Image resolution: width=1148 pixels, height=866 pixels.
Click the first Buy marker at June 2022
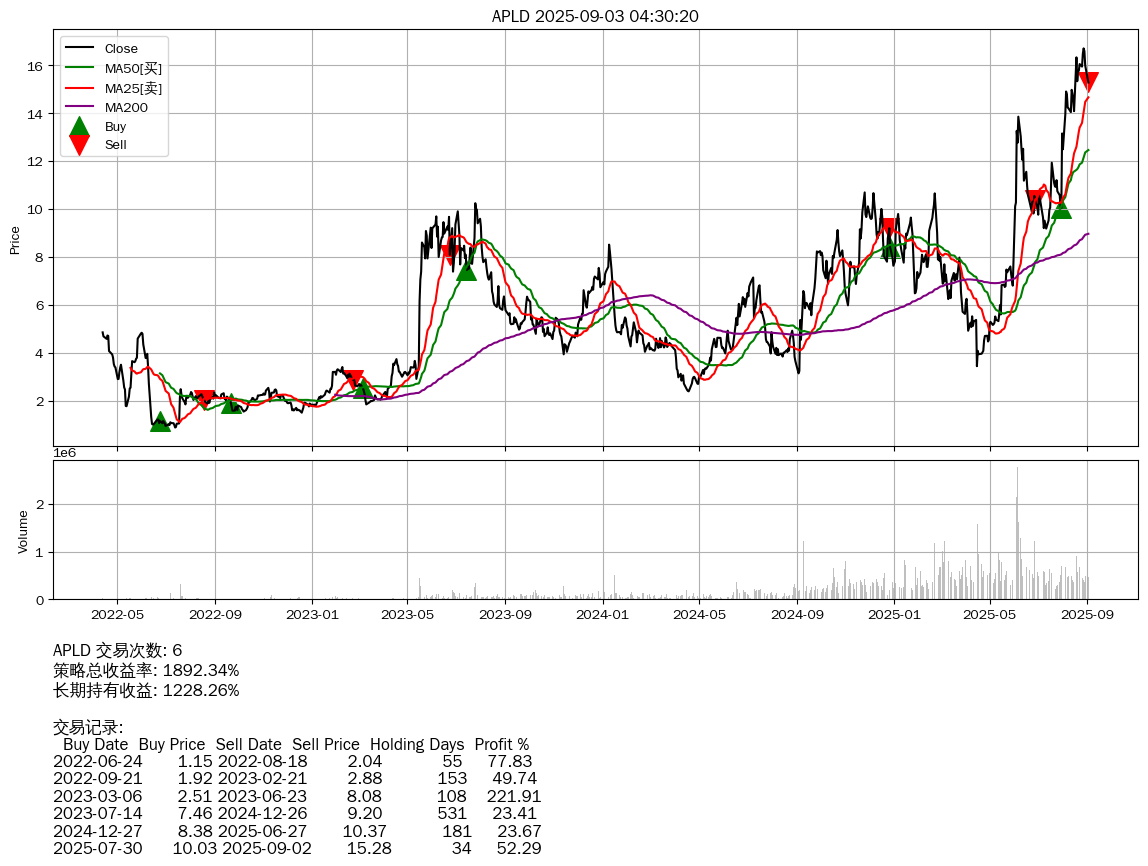[x=160, y=422]
